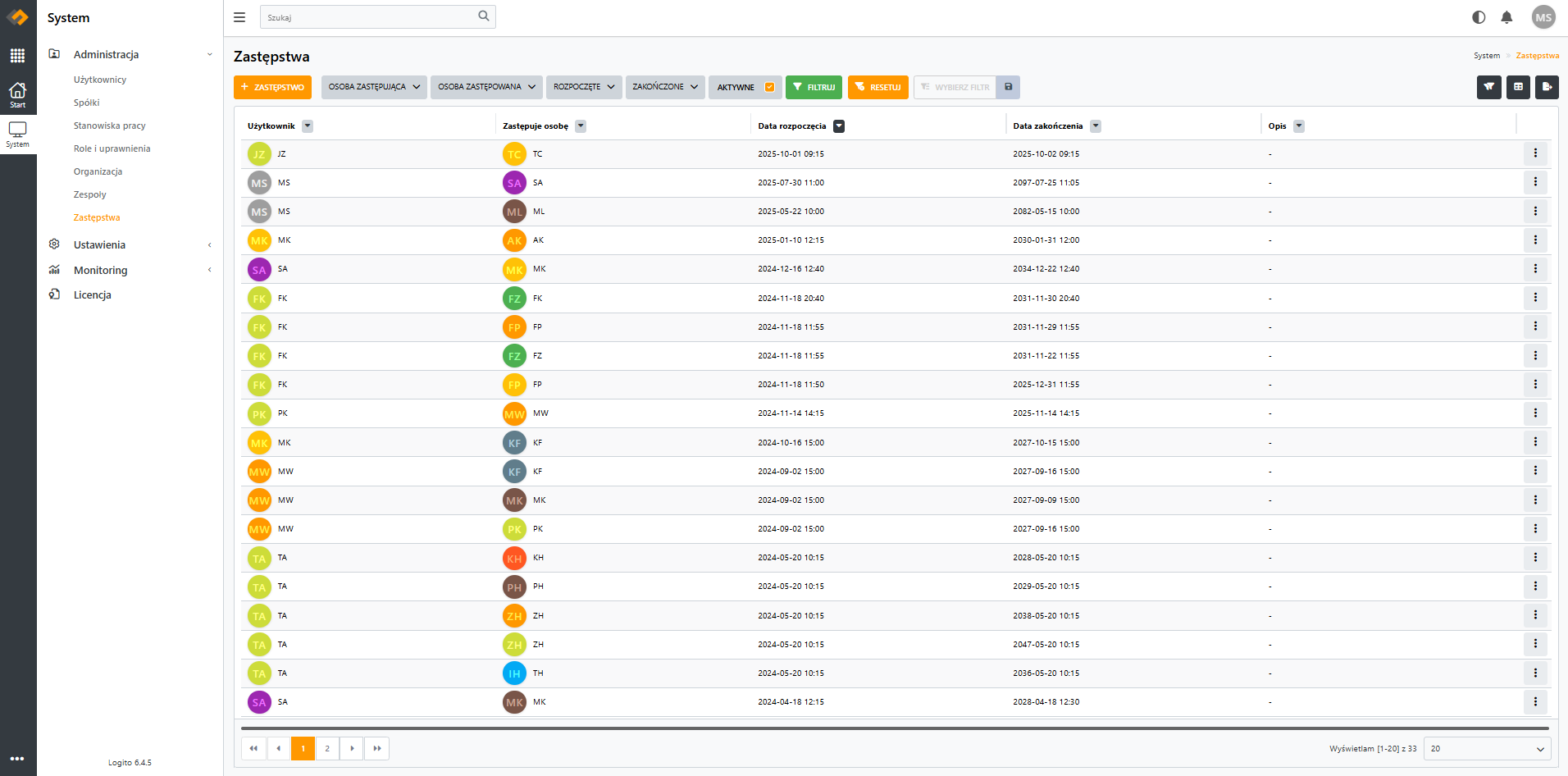The width and height of the screenshot is (1568, 776).
Task: Open row actions for PK replacing MW row
Action: [1535, 413]
